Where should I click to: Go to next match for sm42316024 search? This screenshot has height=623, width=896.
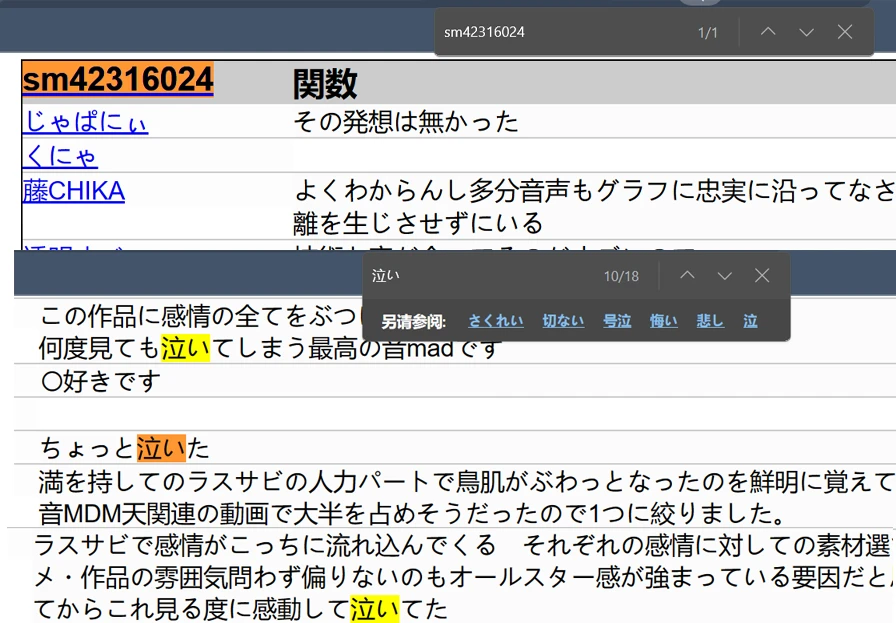(806, 32)
